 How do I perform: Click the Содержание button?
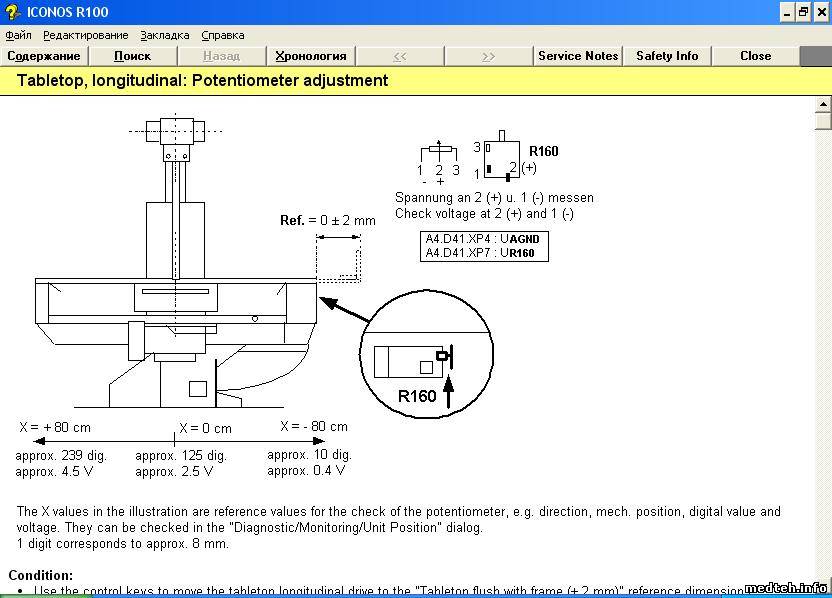coord(44,56)
